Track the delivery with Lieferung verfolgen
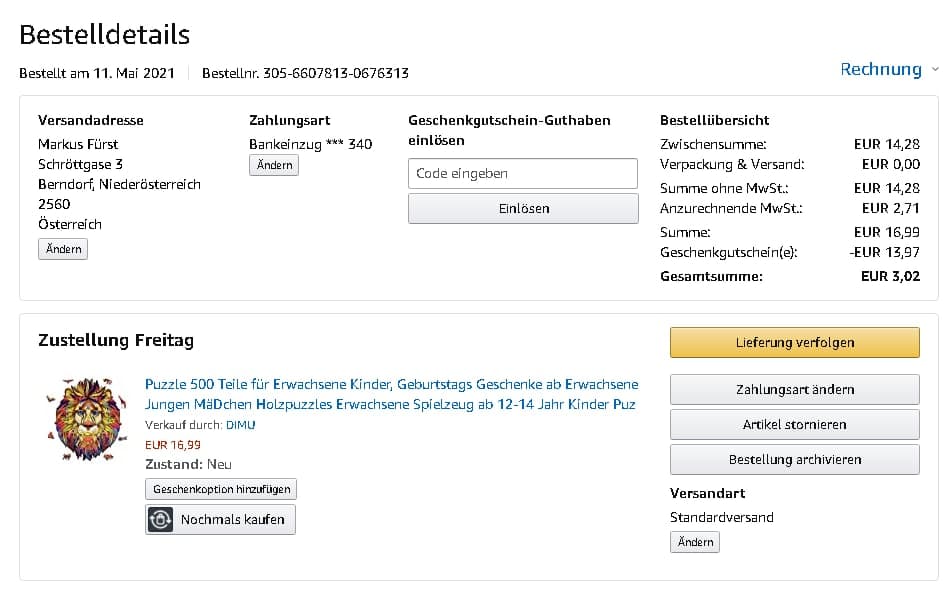The height and width of the screenshot is (589, 949). click(794, 342)
